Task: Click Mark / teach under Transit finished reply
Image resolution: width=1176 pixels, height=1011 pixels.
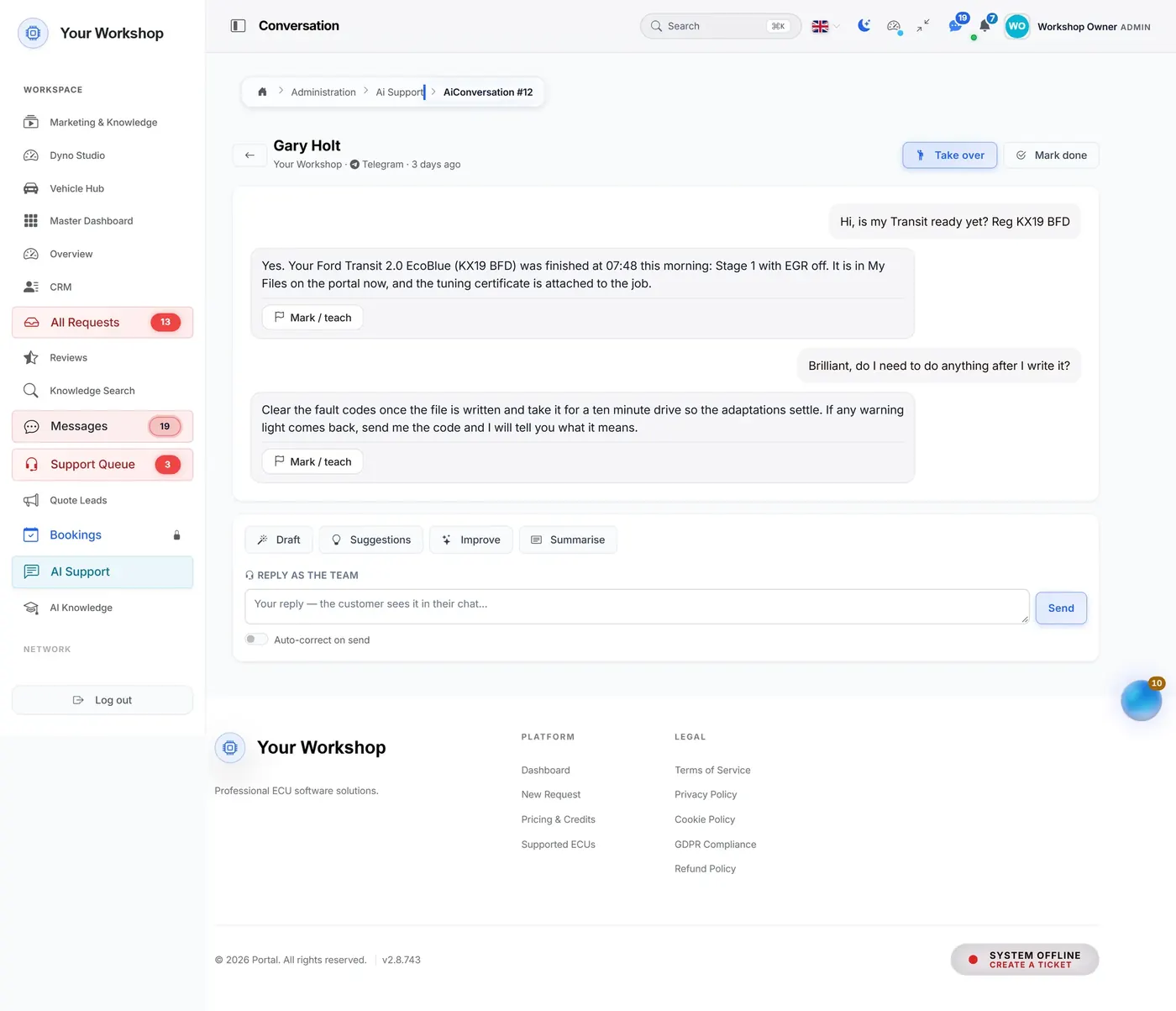Action: click(312, 318)
